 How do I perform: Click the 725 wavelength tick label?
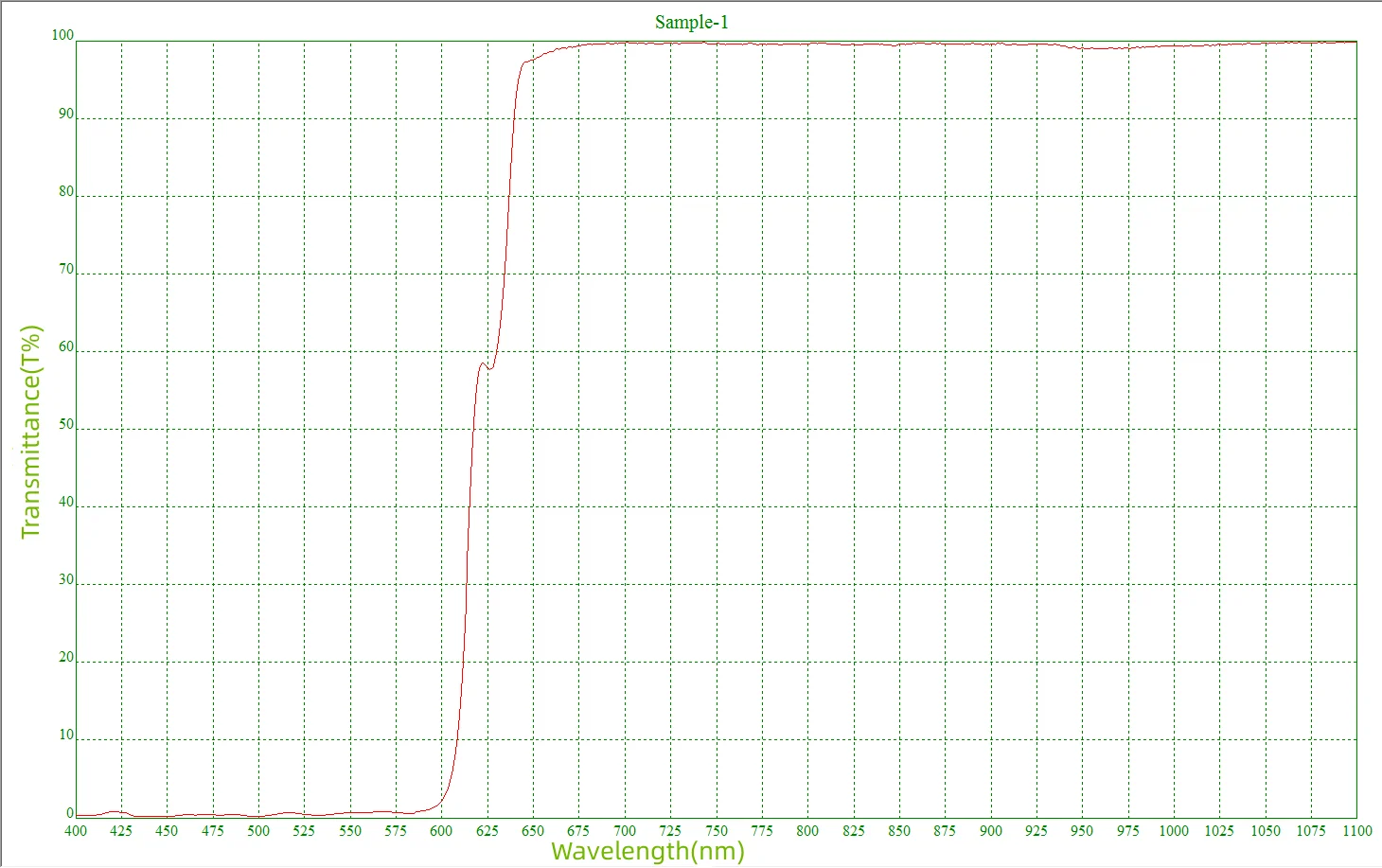(x=670, y=830)
